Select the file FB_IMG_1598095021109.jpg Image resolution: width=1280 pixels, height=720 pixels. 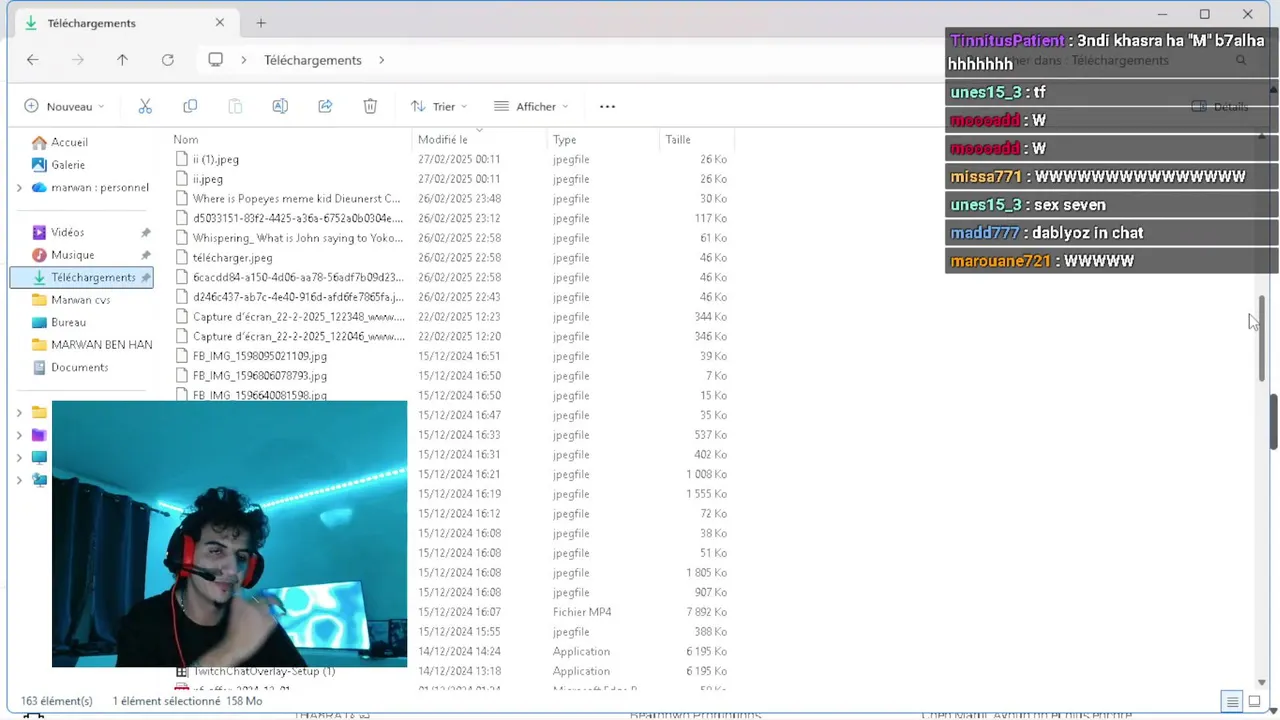[x=259, y=356]
